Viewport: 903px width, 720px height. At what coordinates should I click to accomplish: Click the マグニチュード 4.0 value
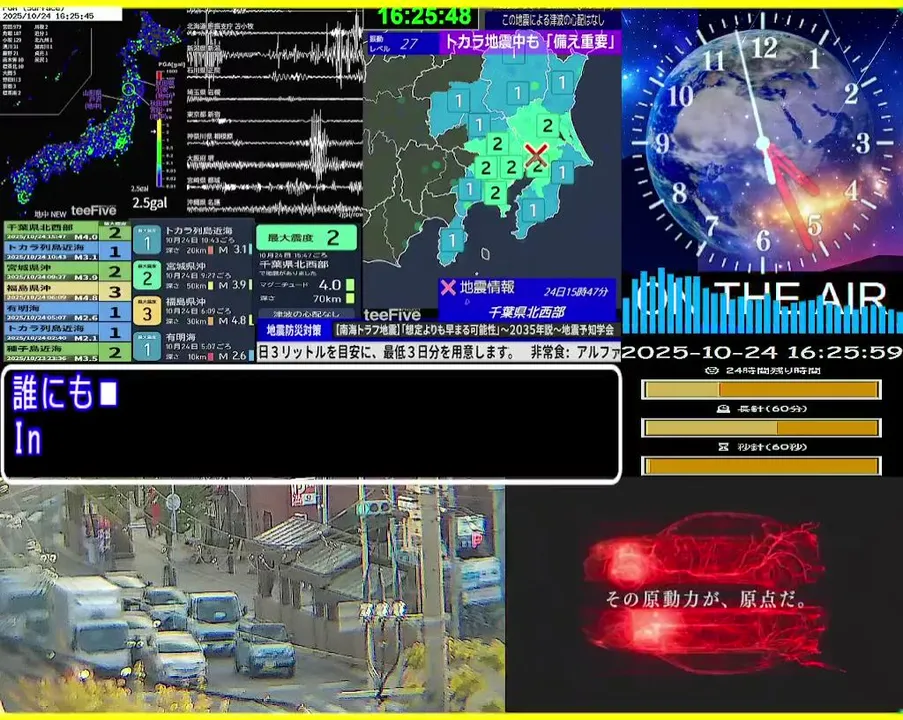pyautogui.click(x=330, y=285)
